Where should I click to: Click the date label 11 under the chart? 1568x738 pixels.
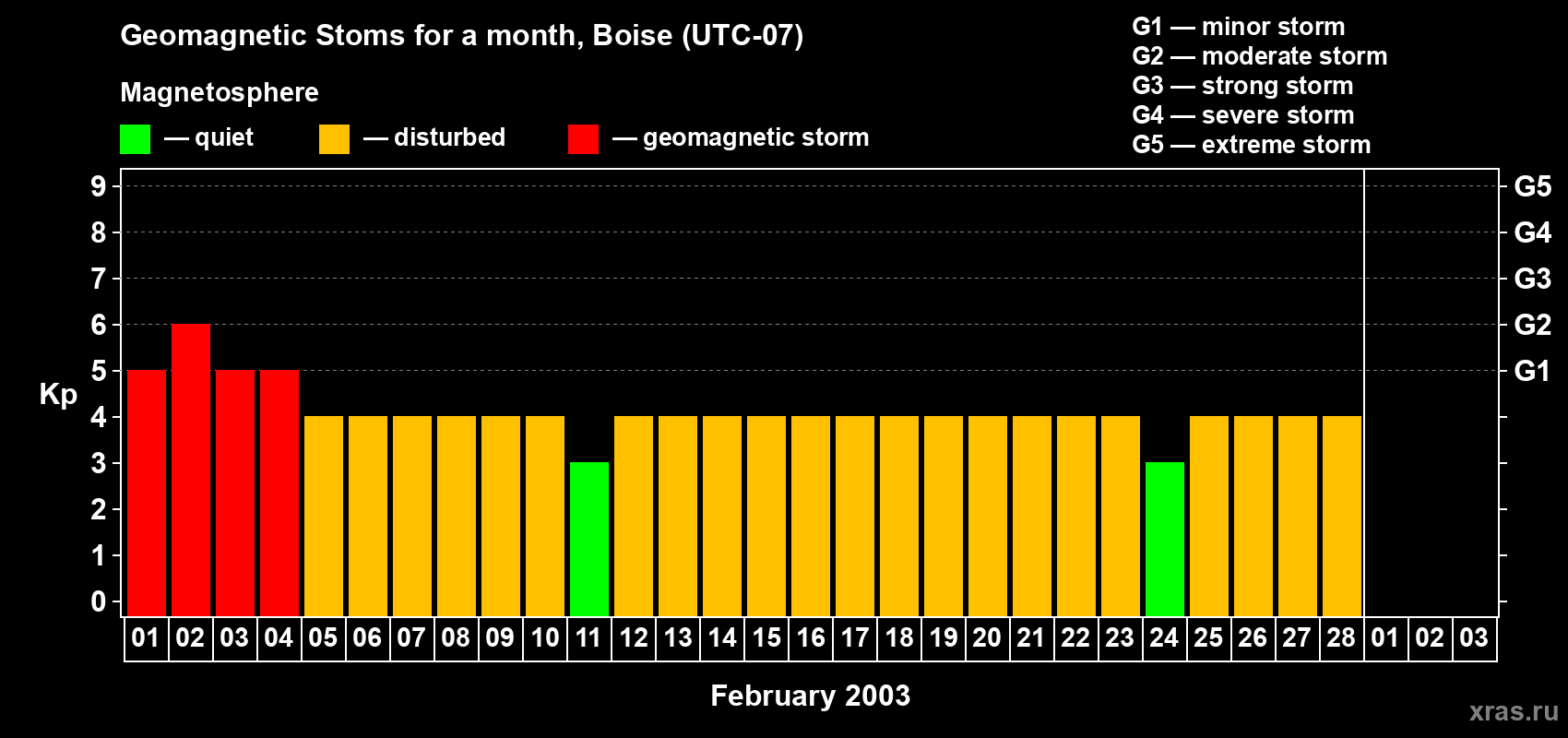588,638
